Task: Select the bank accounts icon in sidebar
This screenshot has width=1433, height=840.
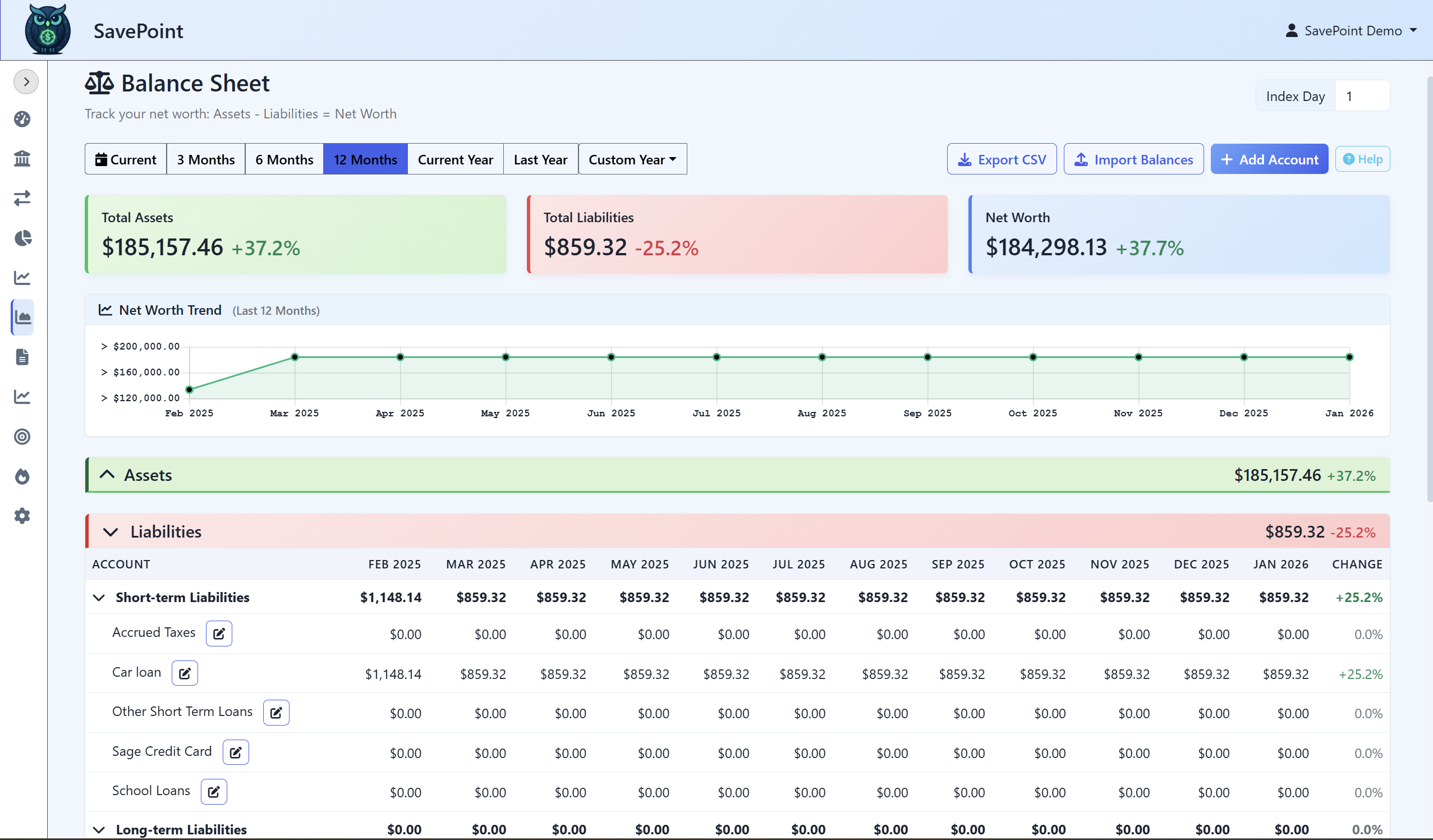Action: coord(22,158)
